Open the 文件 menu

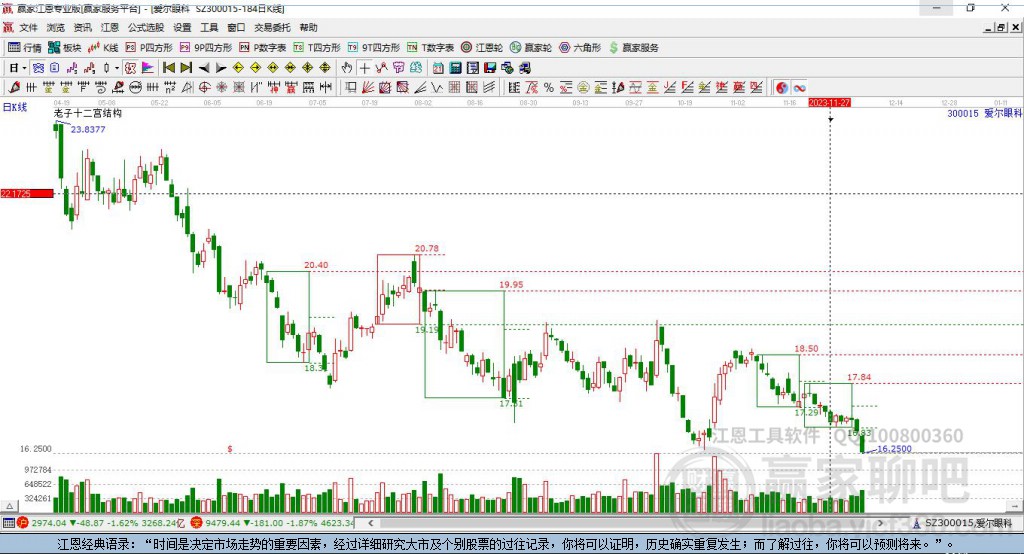click(28, 27)
